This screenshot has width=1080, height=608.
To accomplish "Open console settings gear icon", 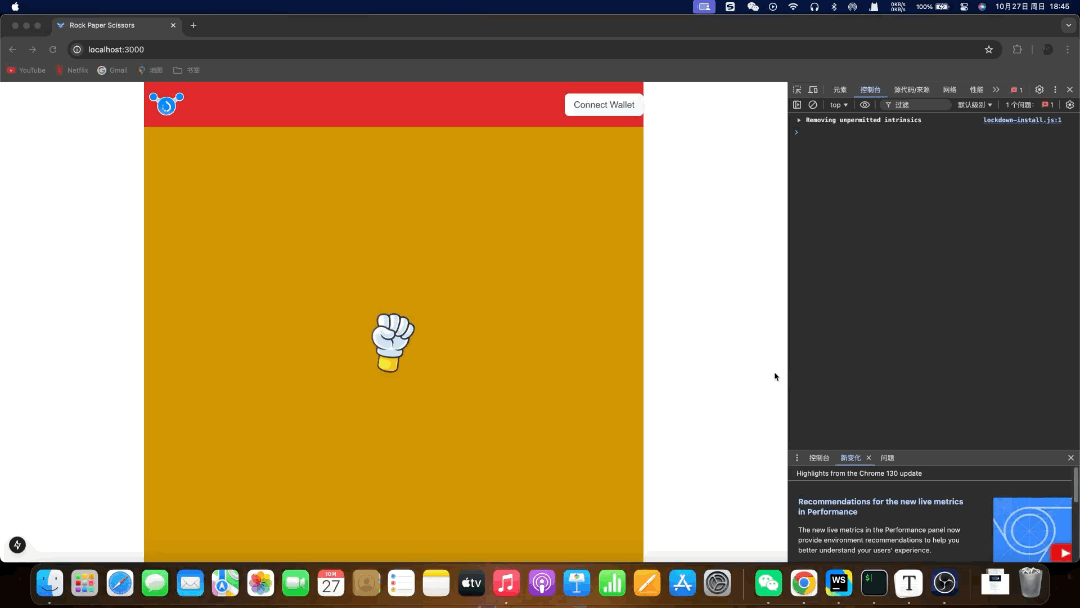I will pos(1069,105).
